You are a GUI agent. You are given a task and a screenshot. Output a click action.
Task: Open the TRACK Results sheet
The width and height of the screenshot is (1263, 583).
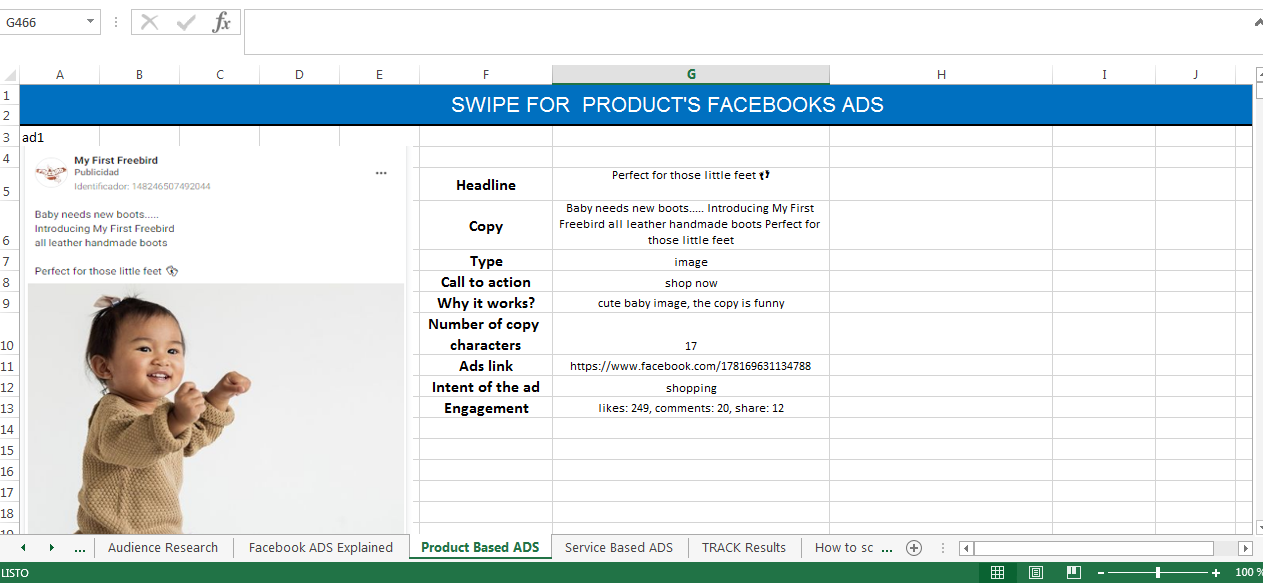pyautogui.click(x=744, y=548)
